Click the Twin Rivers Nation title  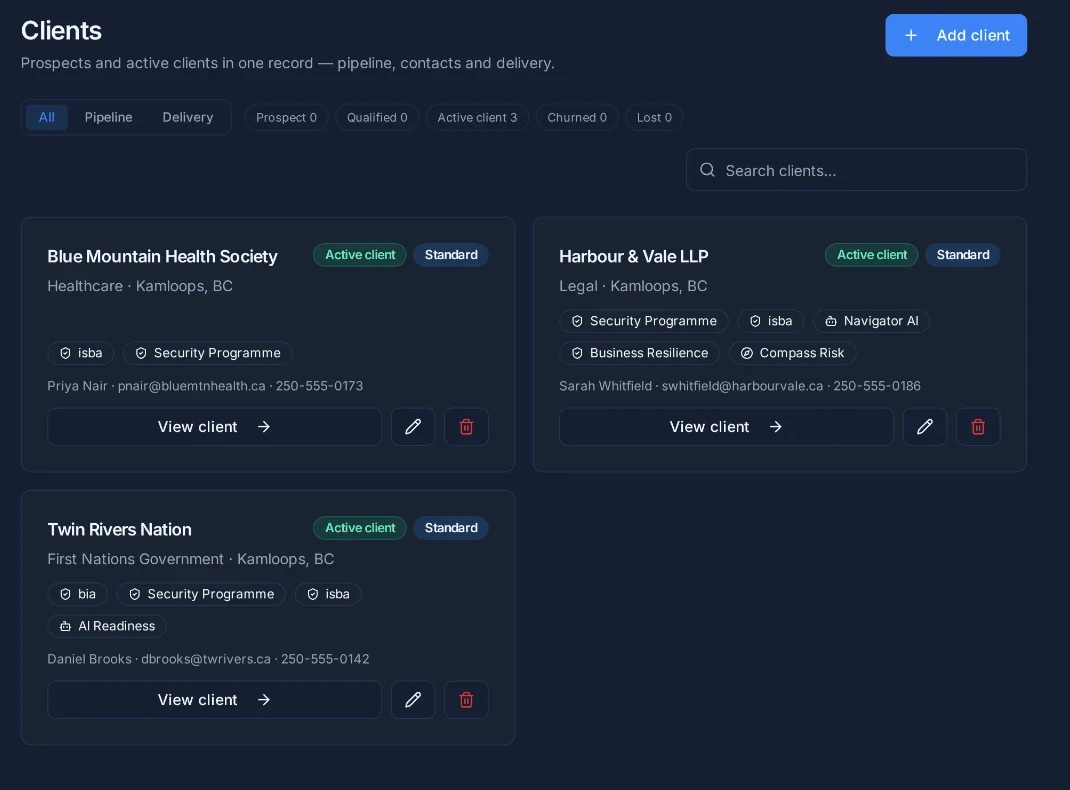point(119,529)
